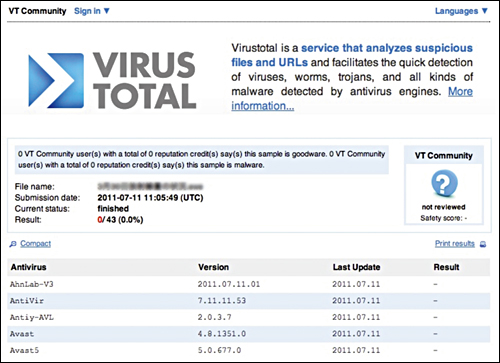
Task: Click the Avast antivirus row name
Action: tap(22, 334)
